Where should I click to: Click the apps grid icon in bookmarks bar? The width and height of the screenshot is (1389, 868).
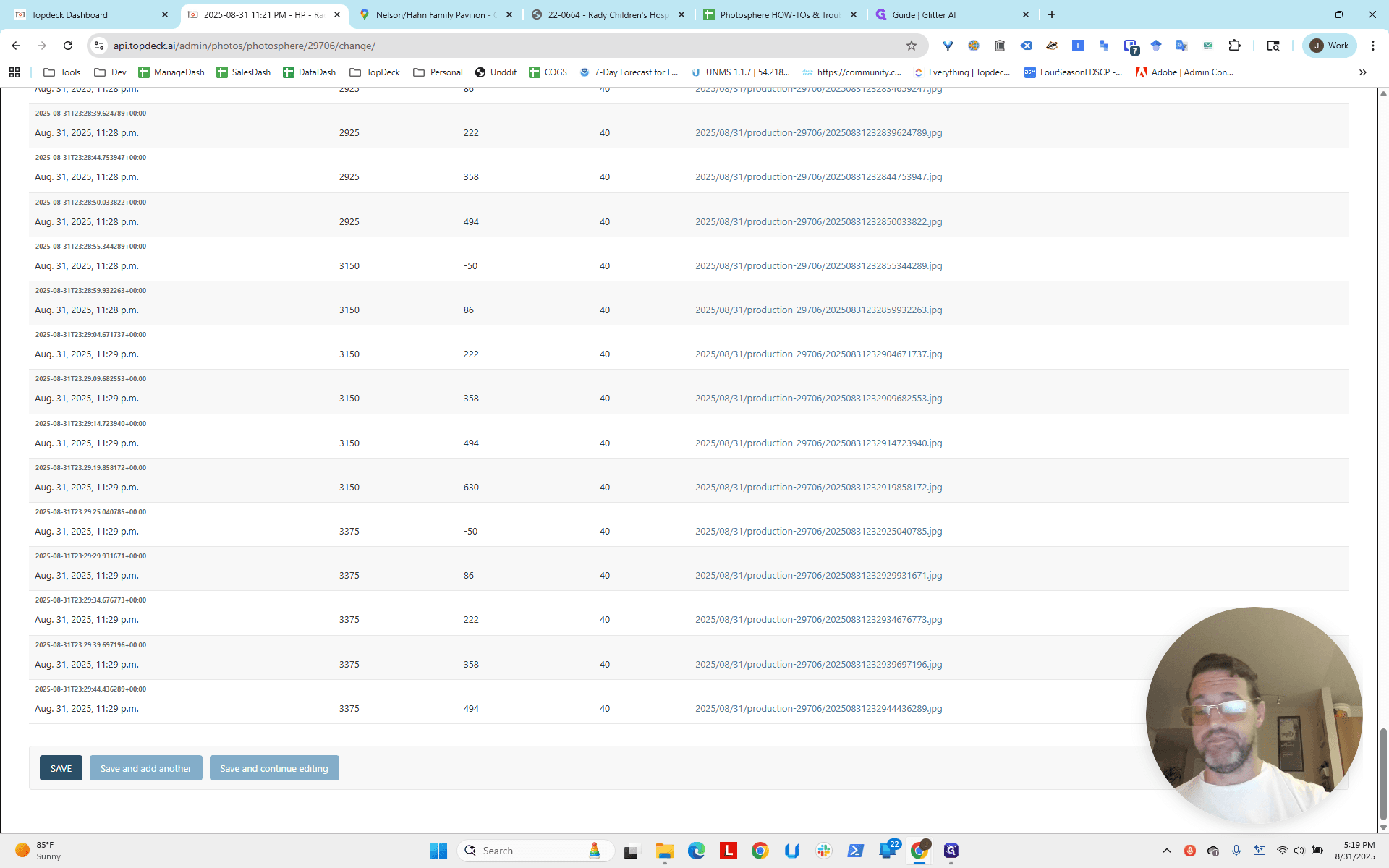[14, 72]
